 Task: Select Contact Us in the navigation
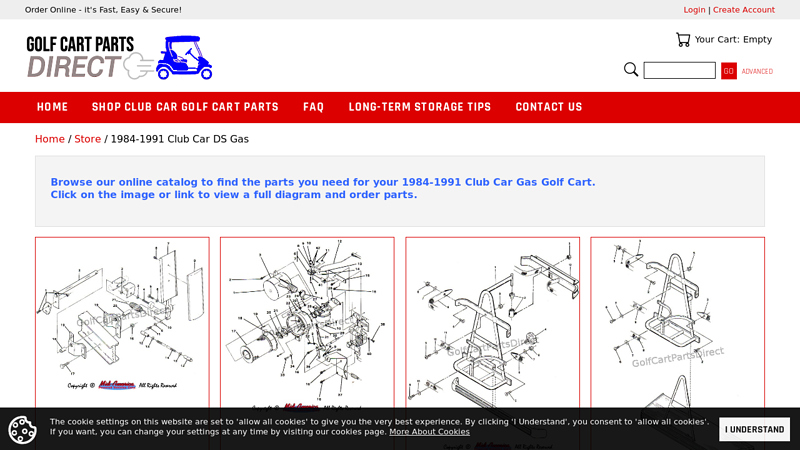pos(549,107)
